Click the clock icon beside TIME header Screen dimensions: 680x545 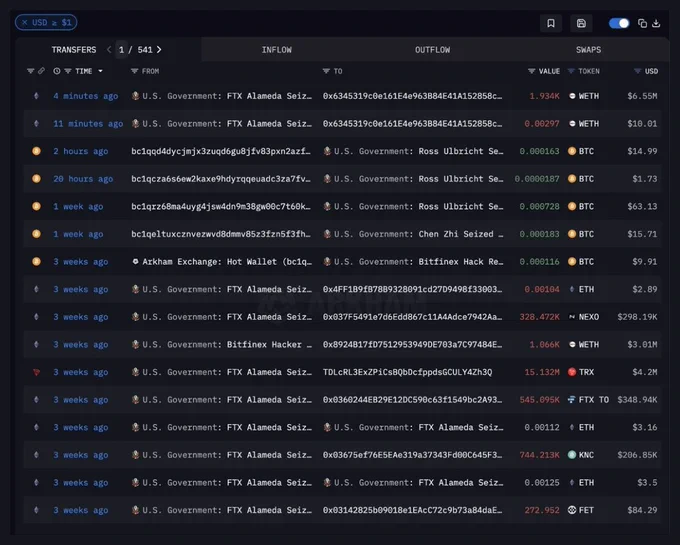point(57,71)
